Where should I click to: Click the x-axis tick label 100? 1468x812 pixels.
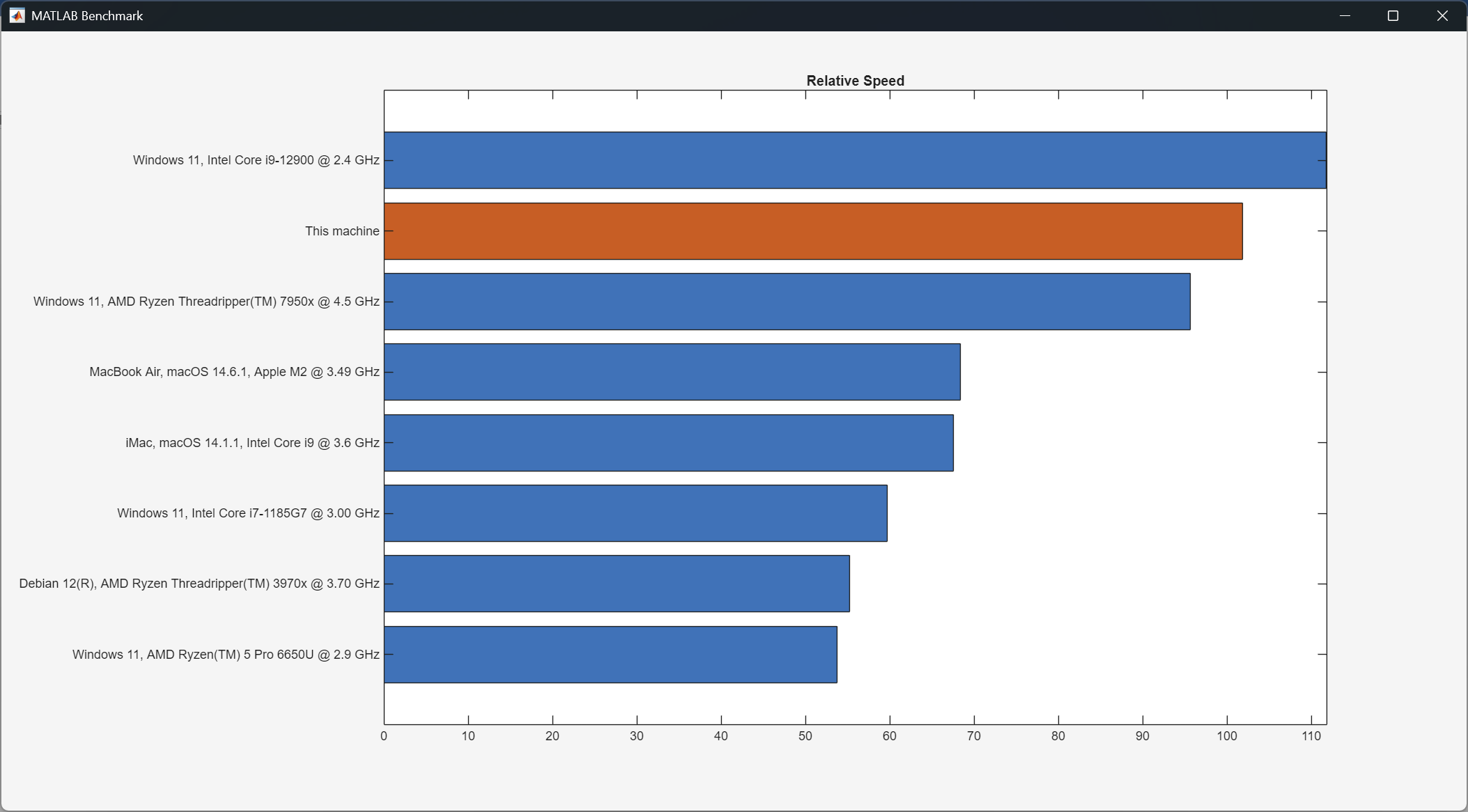click(1226, 736)
